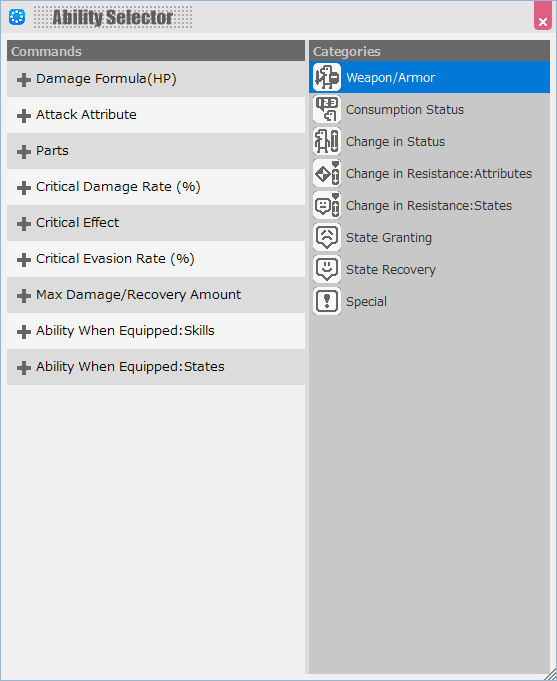Click the blue app icon in title bar

17,17
